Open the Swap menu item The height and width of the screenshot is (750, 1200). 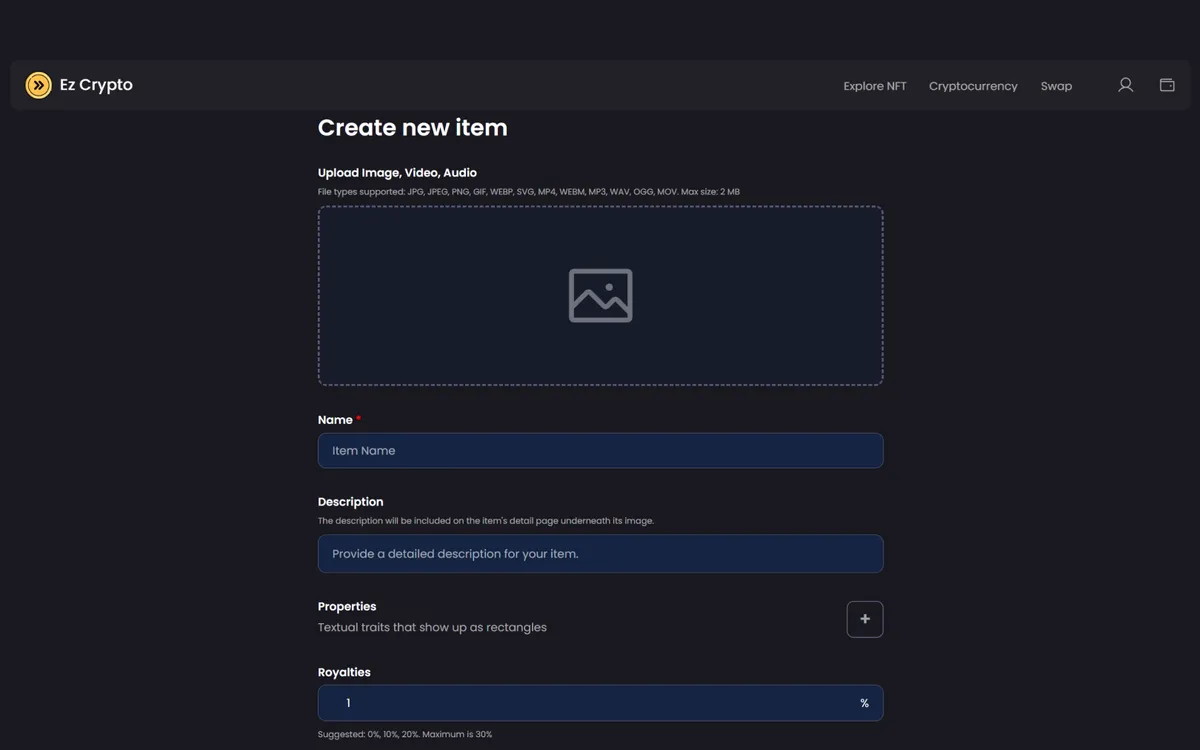click(1056, 86)
